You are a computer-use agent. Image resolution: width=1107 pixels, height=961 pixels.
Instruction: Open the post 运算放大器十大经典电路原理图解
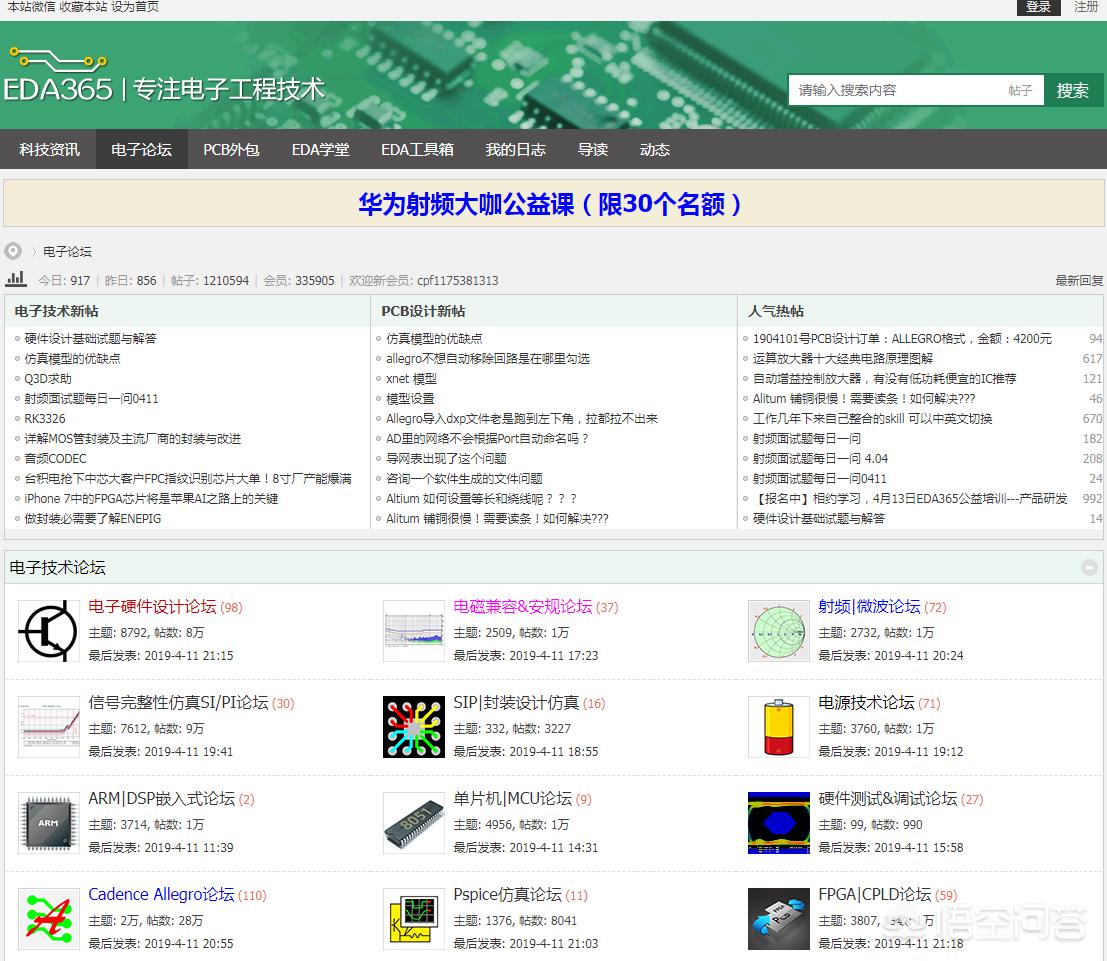(843, 359)
